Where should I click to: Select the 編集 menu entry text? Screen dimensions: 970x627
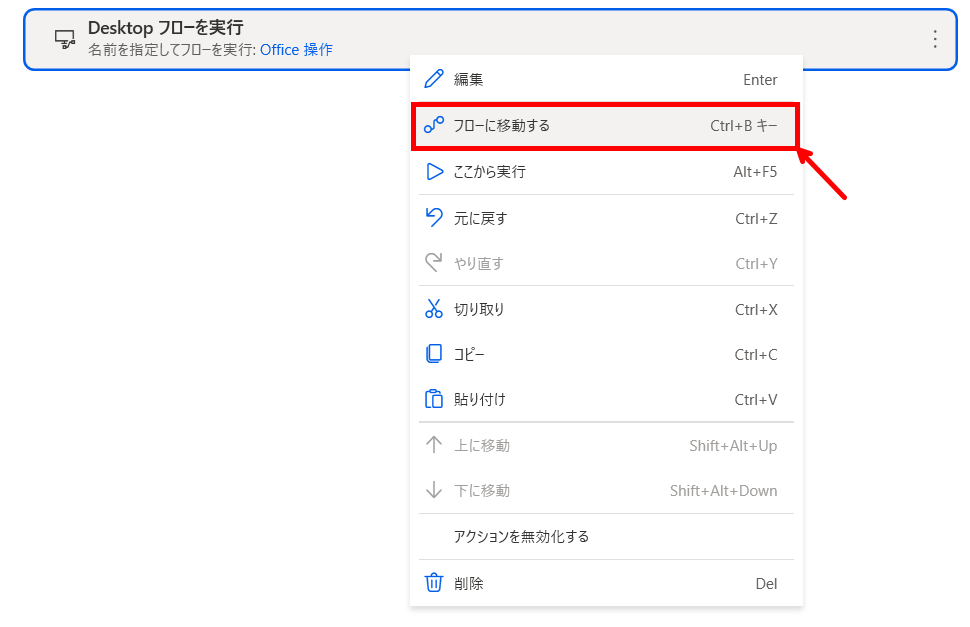[x=468, y=80]
